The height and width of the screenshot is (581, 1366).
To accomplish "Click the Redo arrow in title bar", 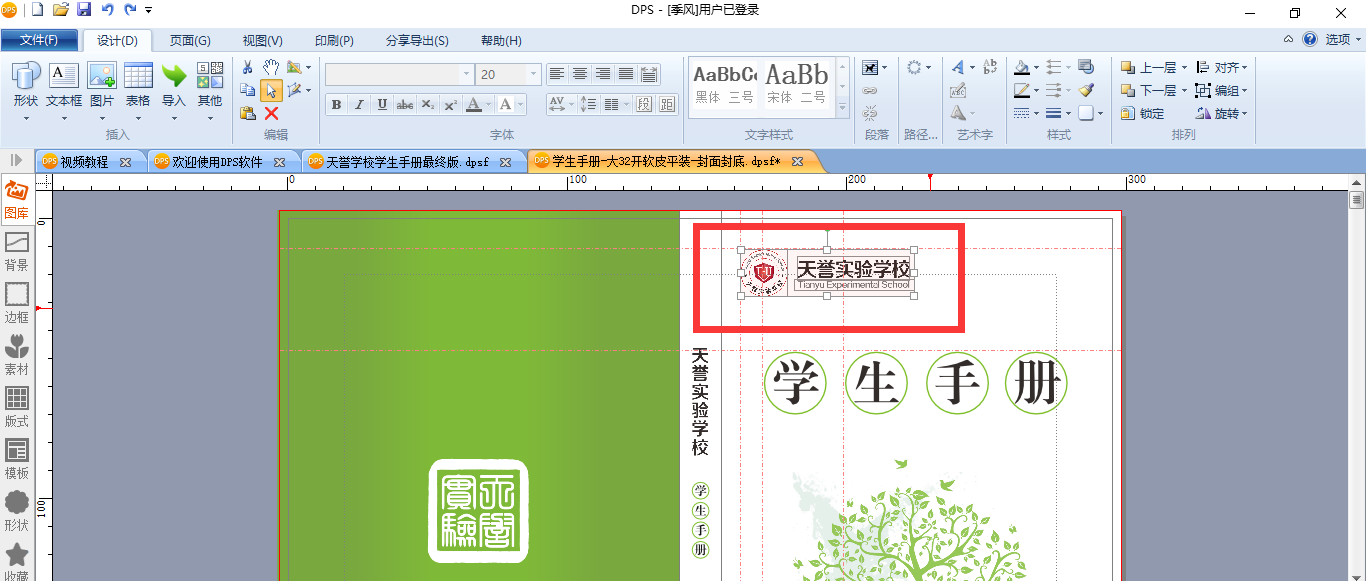I will tap(130, 9).
